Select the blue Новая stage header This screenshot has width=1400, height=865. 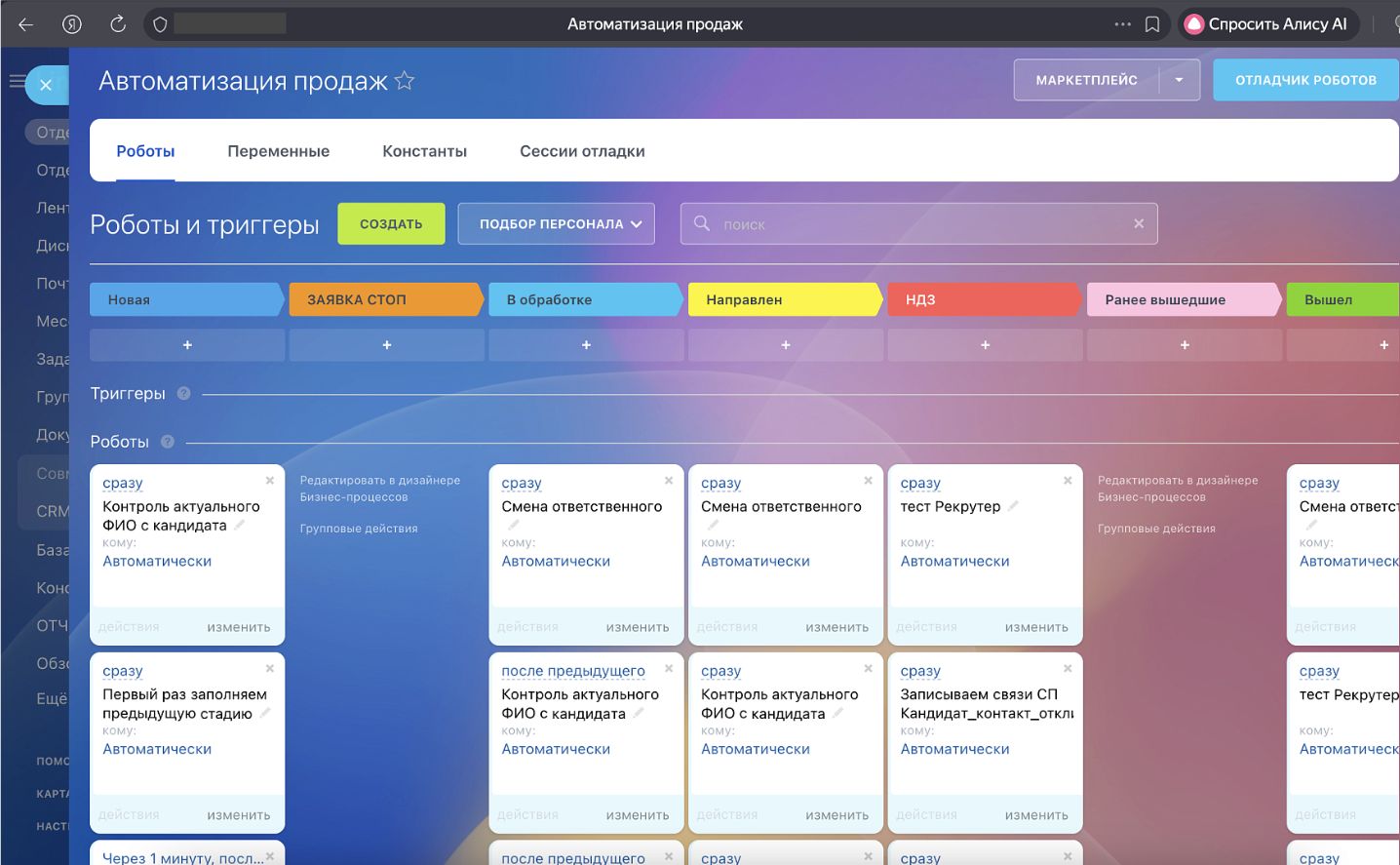point(187,299)
